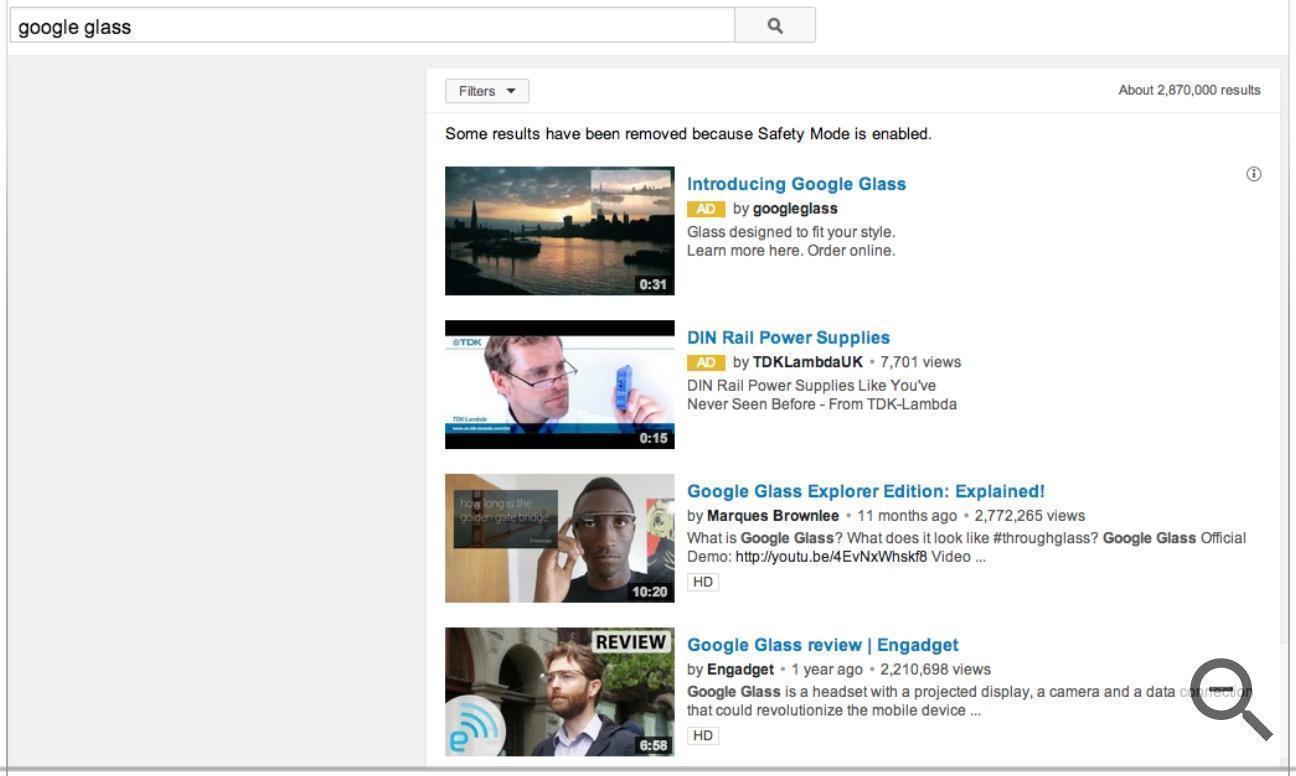Viewport: 1296px width, 776px height.
Task: Click the Explorer Edition video thumbnail
Action: pos(559,537)
